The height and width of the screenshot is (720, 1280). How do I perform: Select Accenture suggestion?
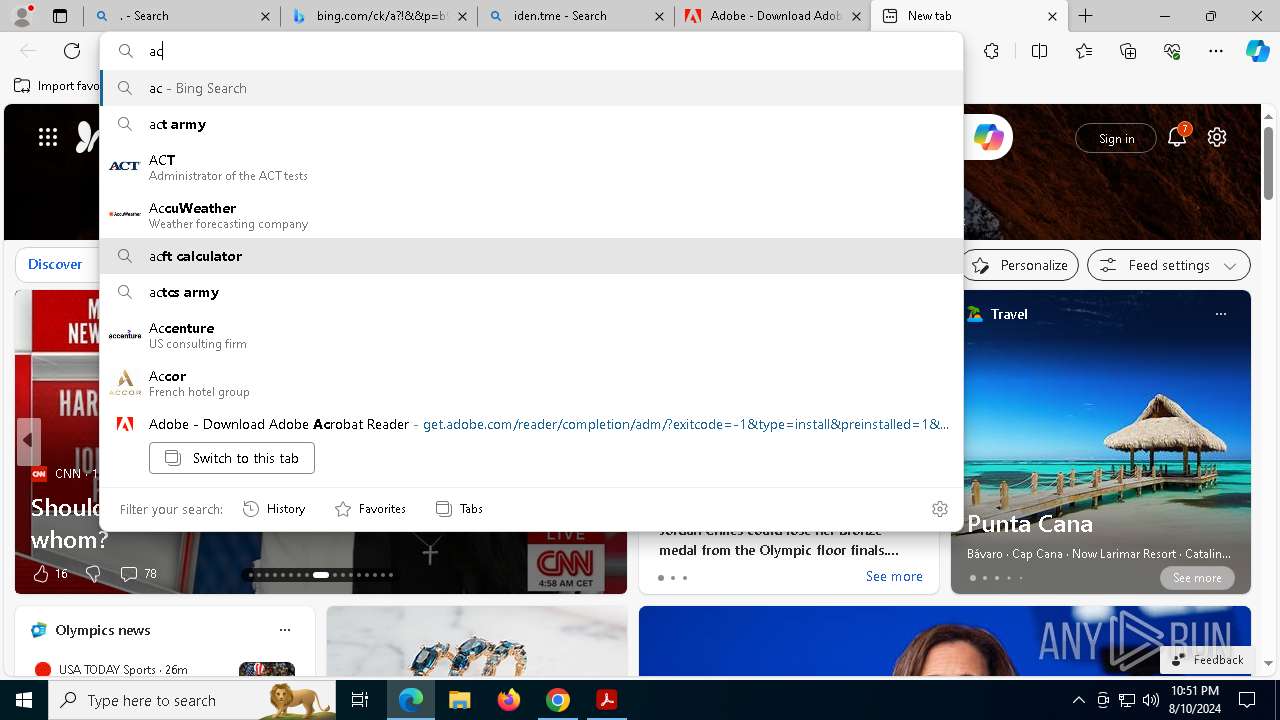tap(531, 334)
